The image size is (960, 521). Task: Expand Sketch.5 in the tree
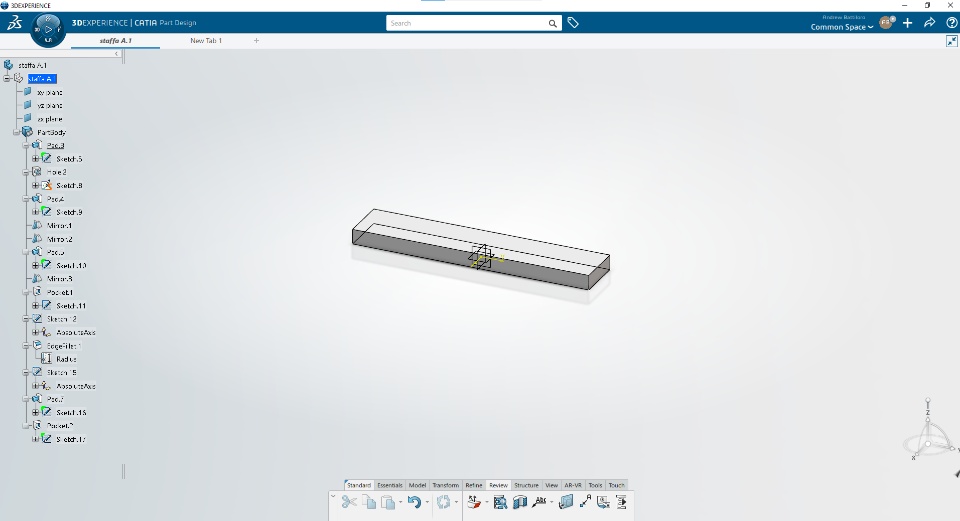[36, 159]
